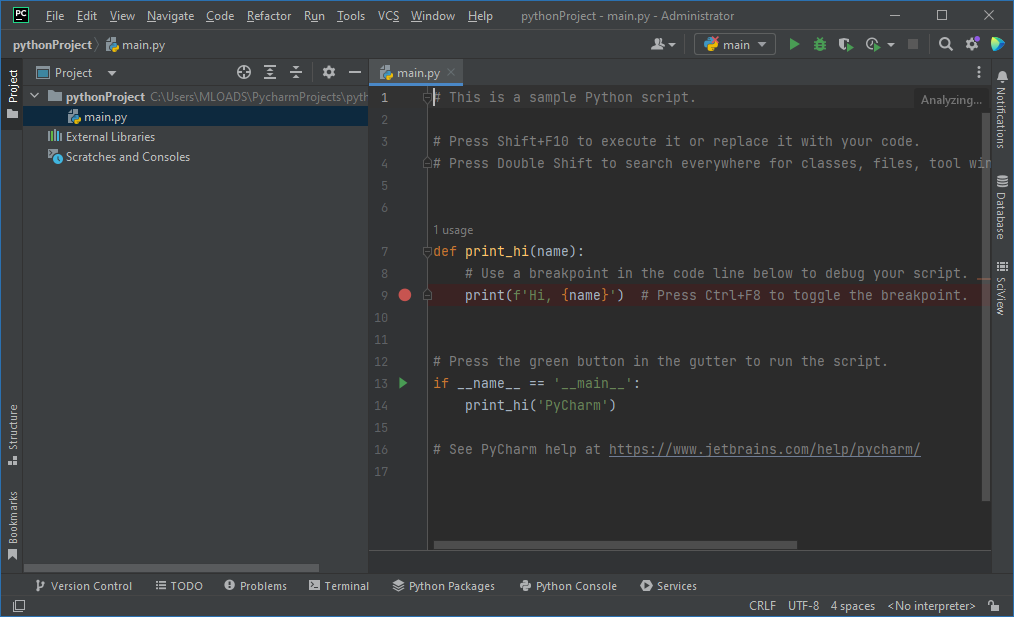The height and width of the screenshot is (617, 1014).
Task: Run script from green gutter arrow on line 13
Action: 404,383
